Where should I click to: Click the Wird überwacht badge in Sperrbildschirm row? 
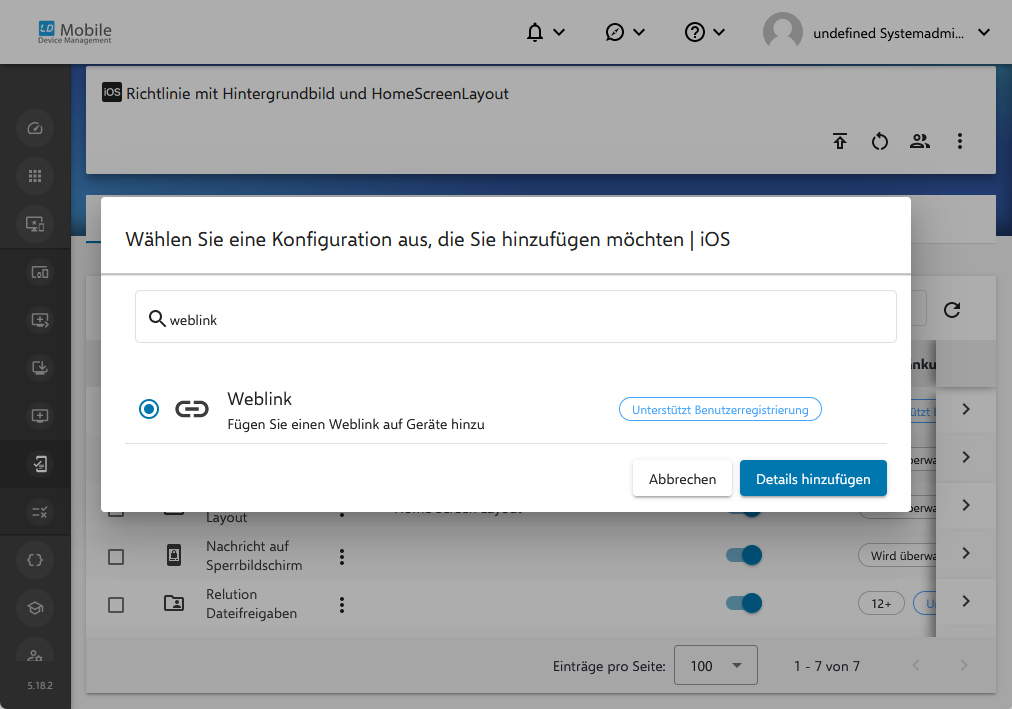pyautogui.click(x=898, y=555)
